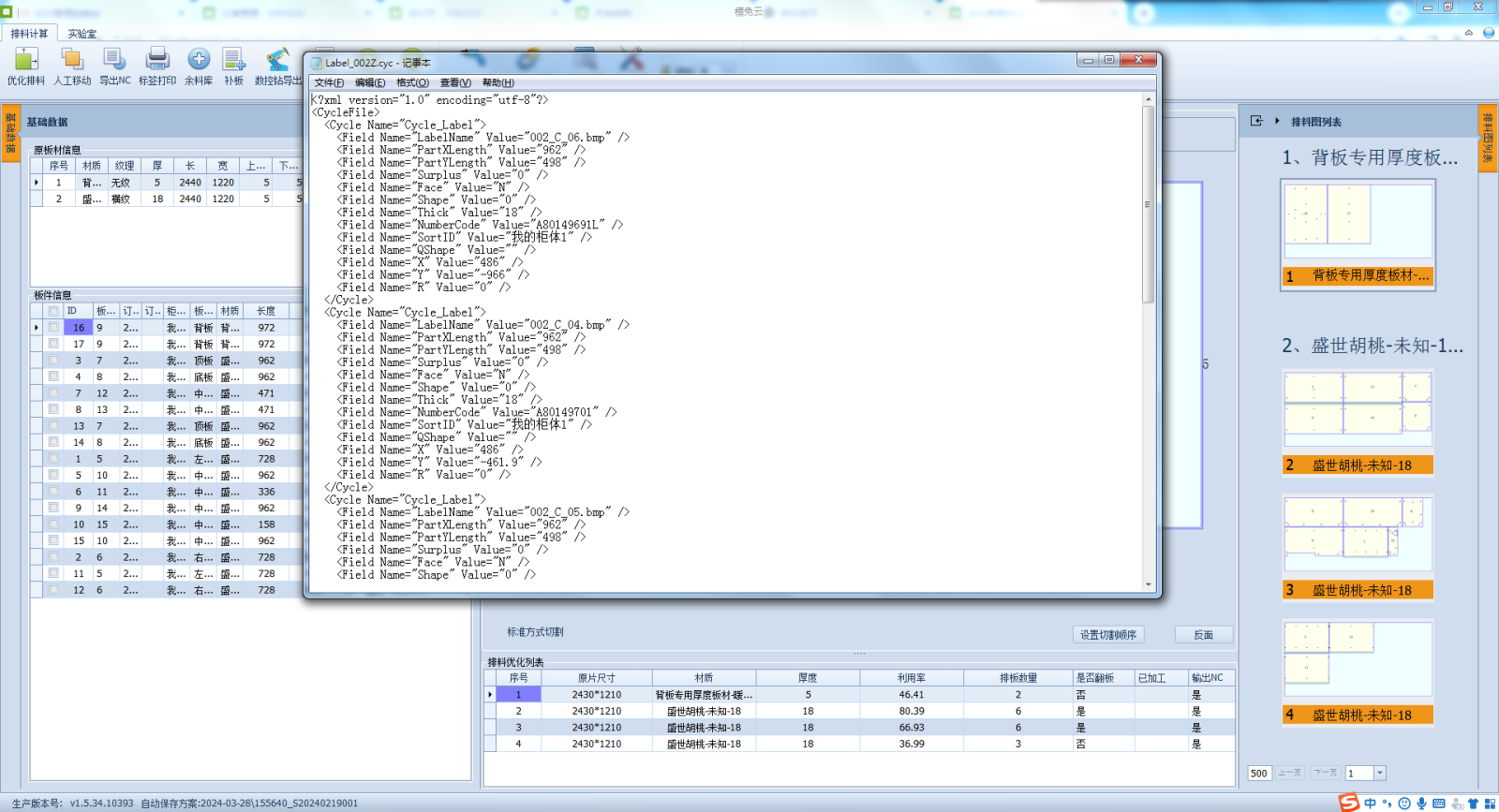The width and height of the screenshot is (1499, 812).
Task: Tick the checkbox in the row with ID 12
Action: [x=53, y=590]
